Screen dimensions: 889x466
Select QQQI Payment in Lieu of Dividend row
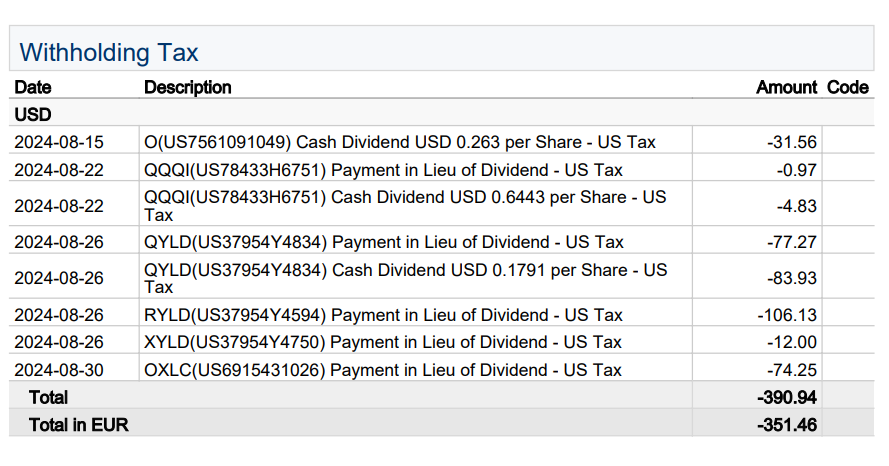[383, 170]
